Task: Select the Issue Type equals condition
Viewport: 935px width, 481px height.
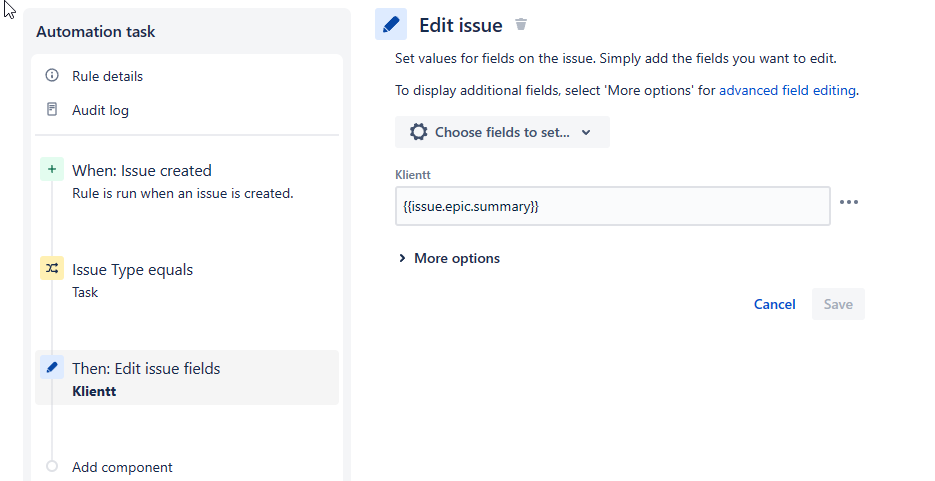Action: click(132, 270)
